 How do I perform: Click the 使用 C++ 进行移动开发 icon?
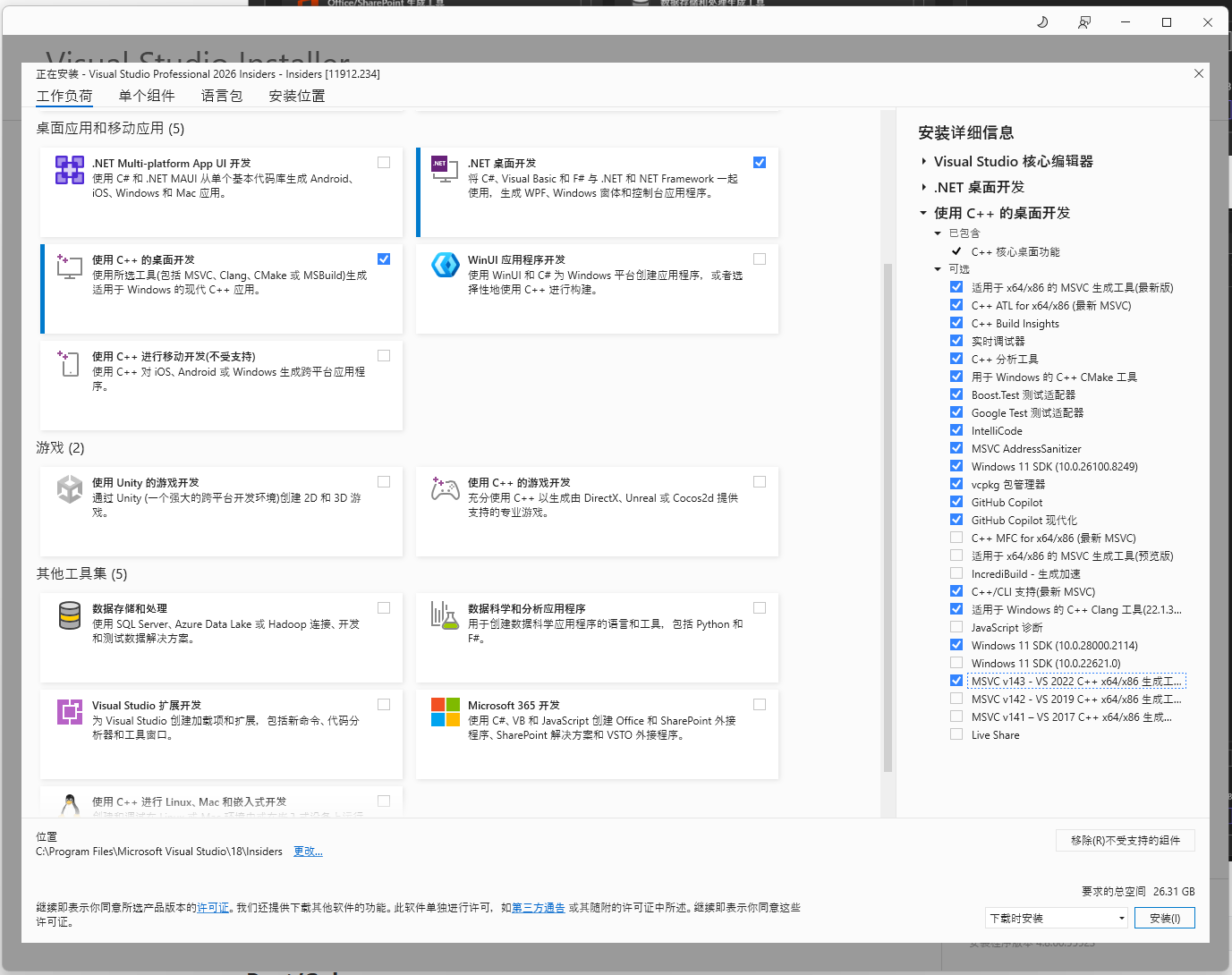[70, 362]
